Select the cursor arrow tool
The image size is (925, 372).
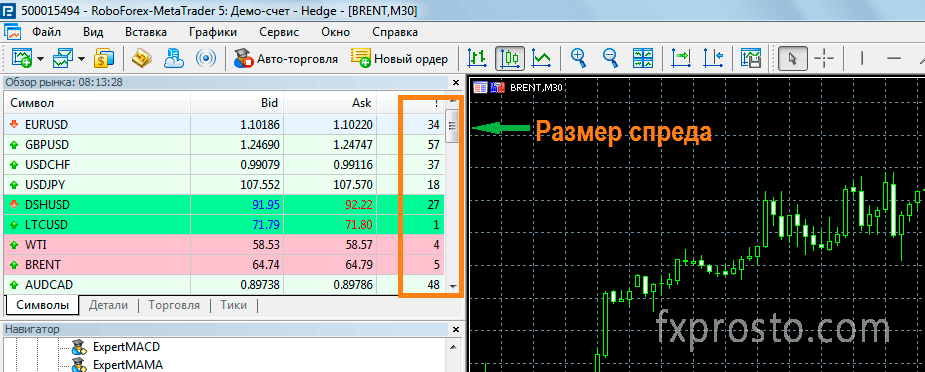click(792, 58)
